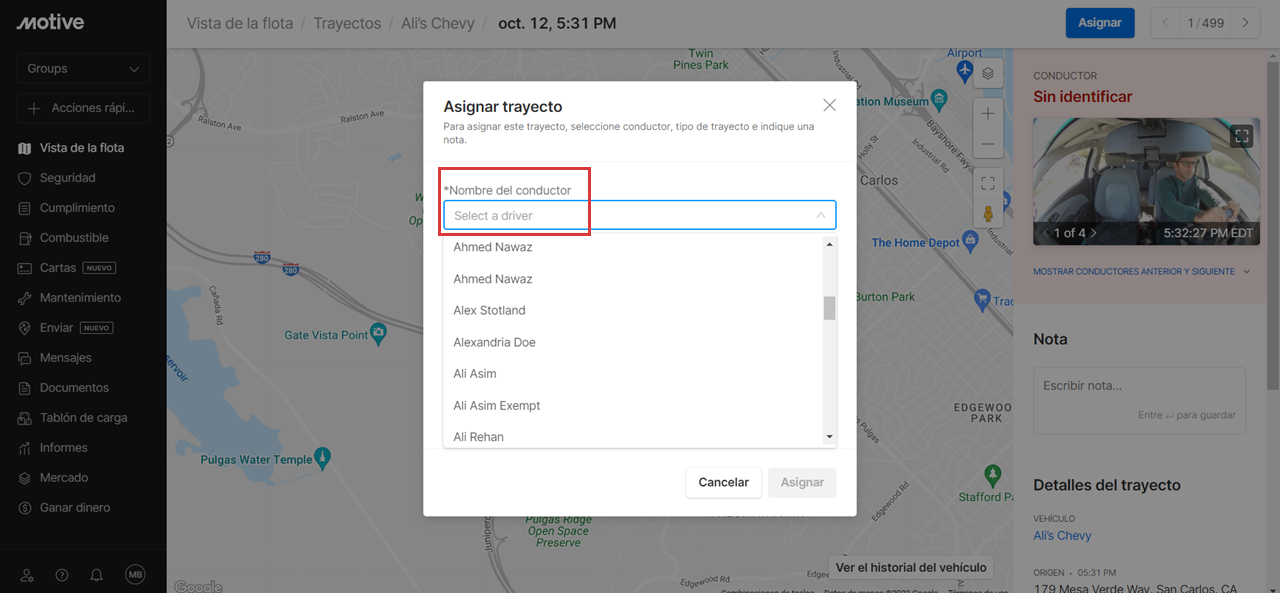Expand Mostrar conductores anterior y siguiente
This screenshot has height=593, width=1280.
pos(1141,271)
